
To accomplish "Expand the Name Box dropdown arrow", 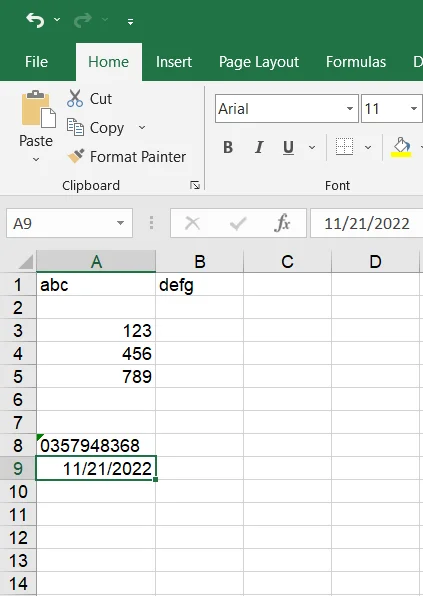I will [x=120, y=223].
